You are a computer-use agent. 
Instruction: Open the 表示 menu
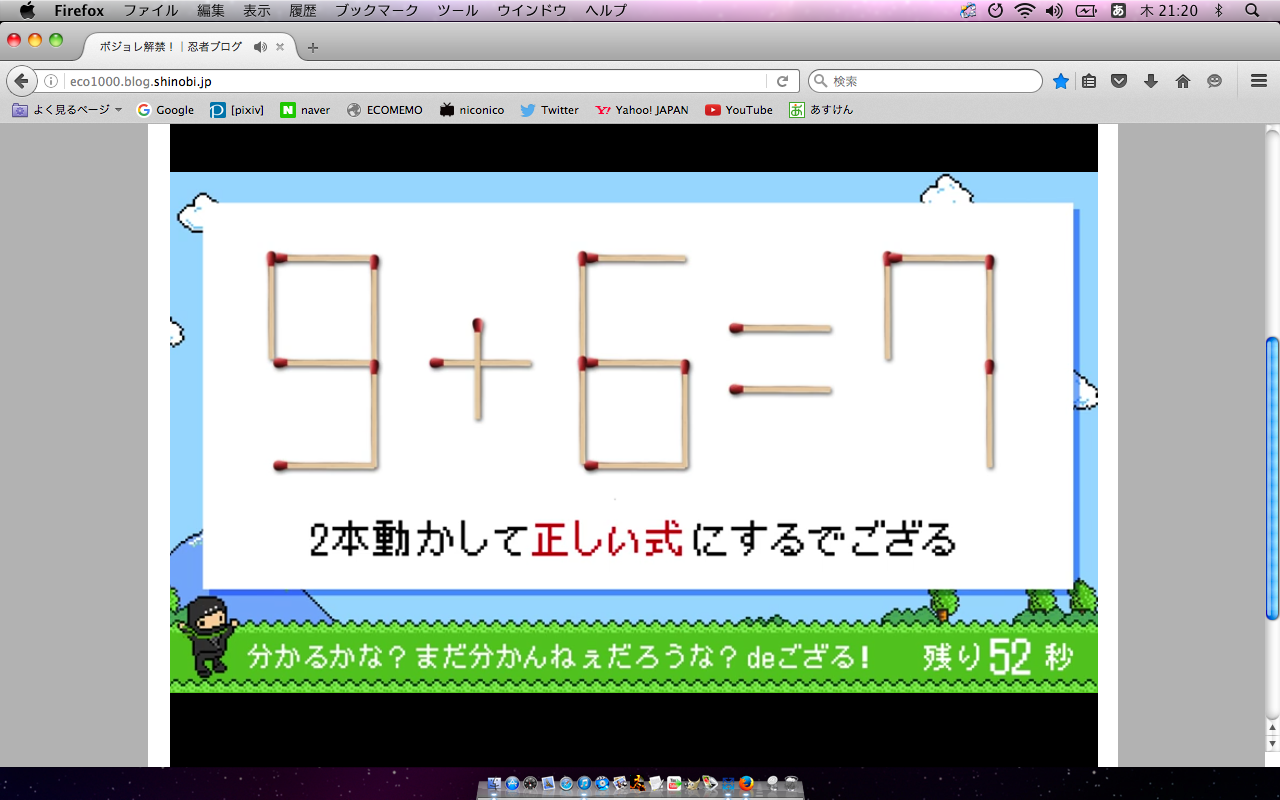[257, 11]
